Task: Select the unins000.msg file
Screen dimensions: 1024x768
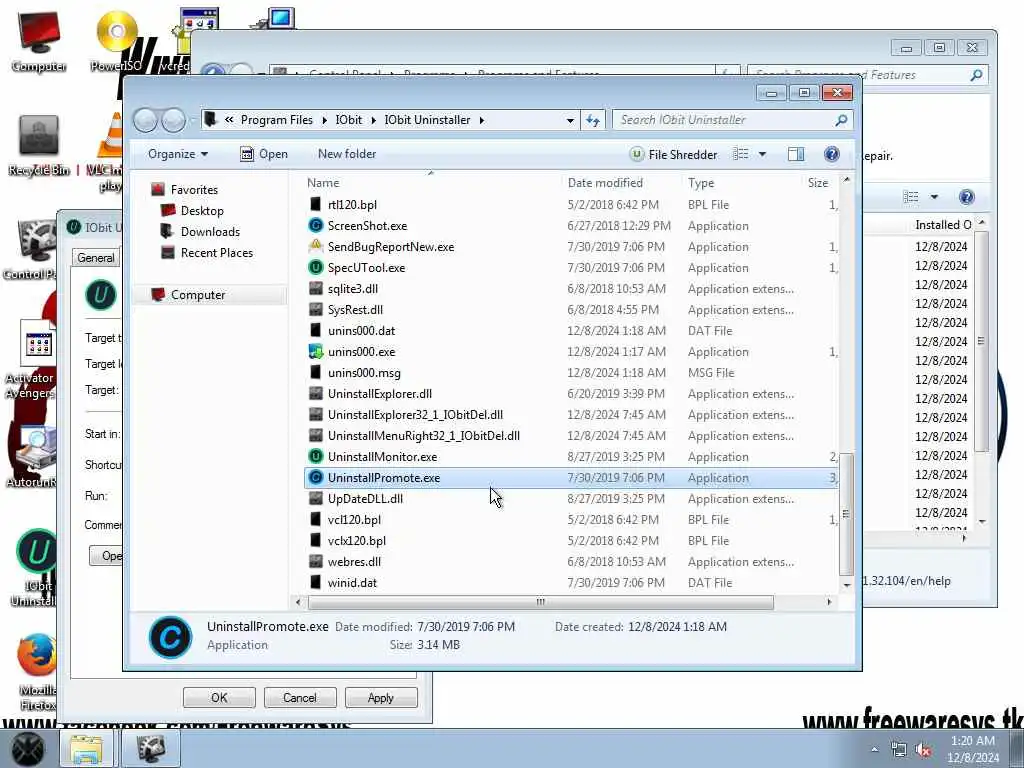Action: coord(571,373)
